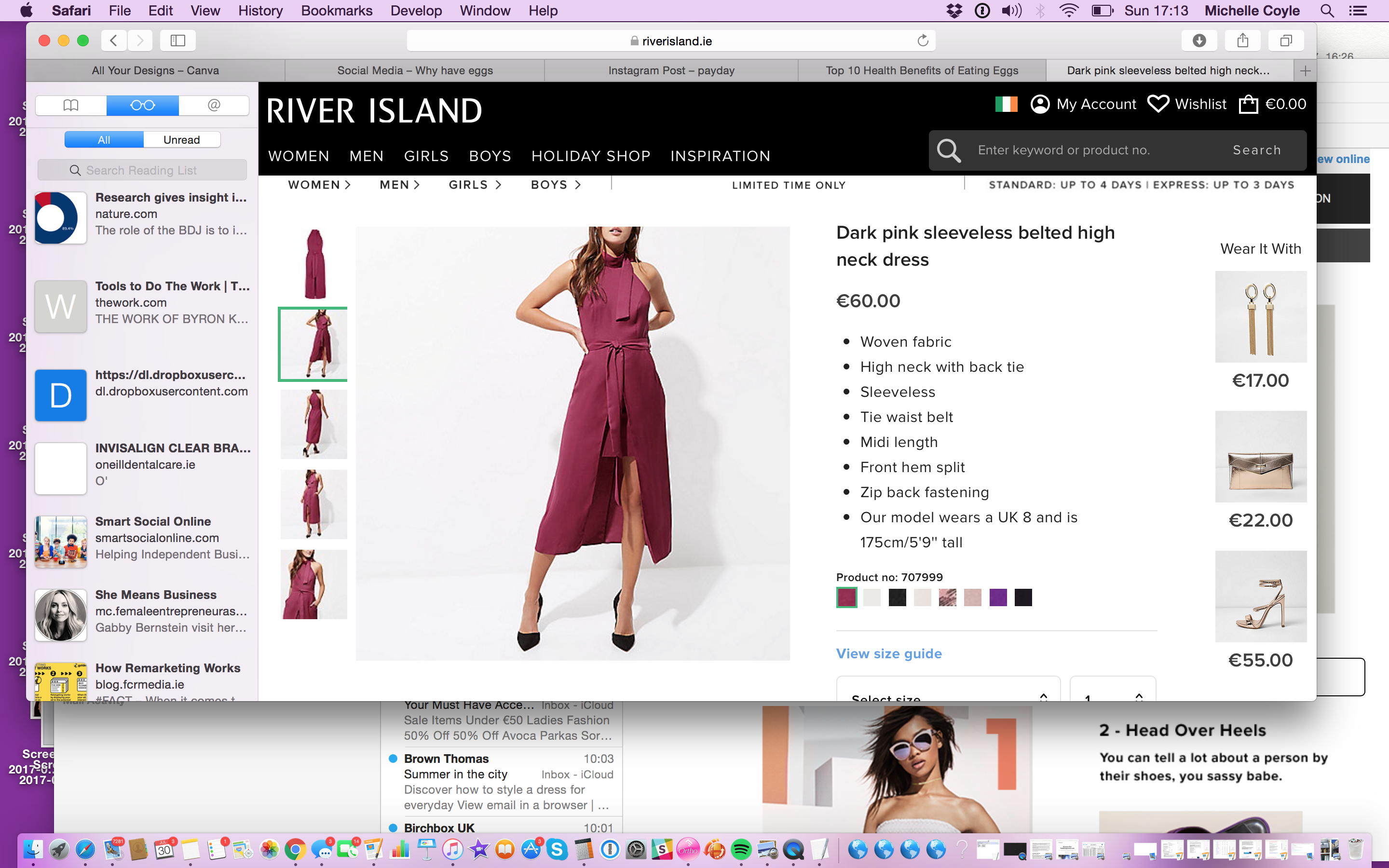Go forward with Safari's forward arrow
The width and height of the screenshot is (1389, 868).
(x=140, y=40)
